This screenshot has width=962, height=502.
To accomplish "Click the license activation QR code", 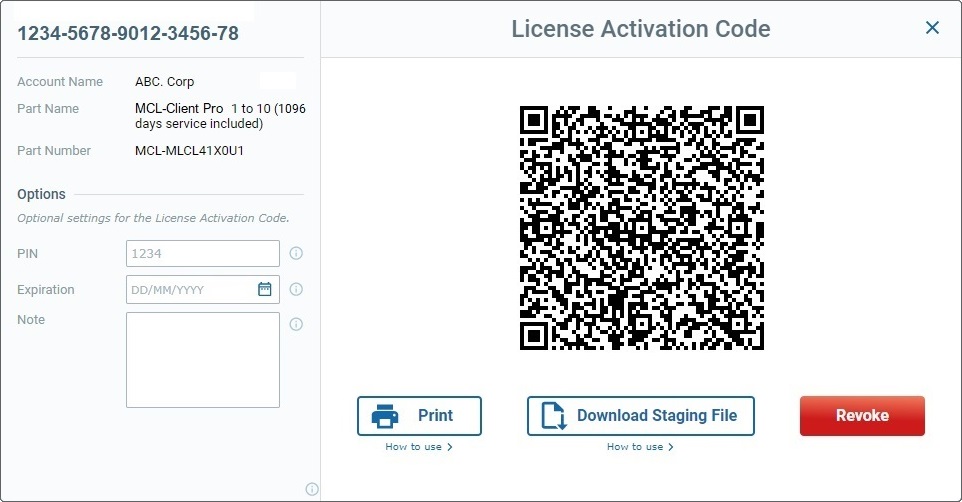I will tap(642, 228).
